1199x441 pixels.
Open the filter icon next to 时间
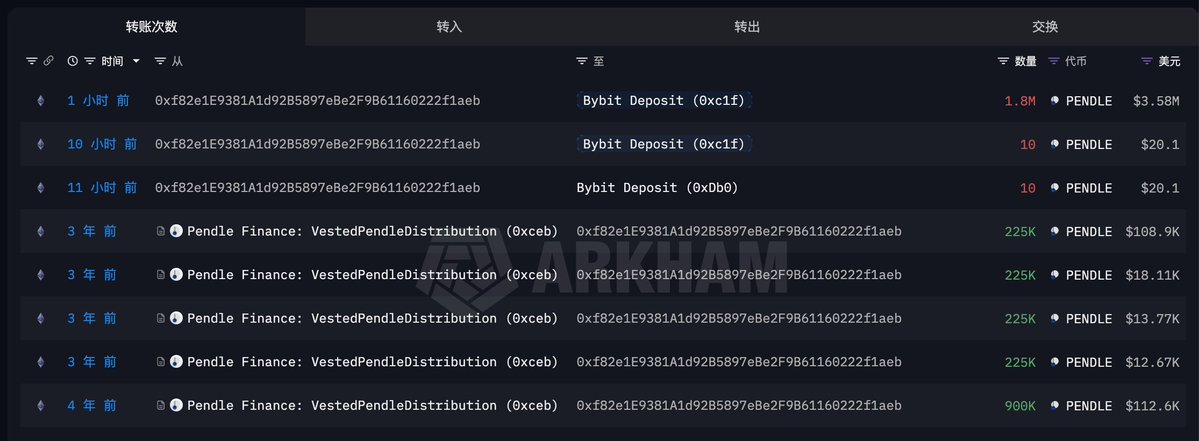point(90,62)
